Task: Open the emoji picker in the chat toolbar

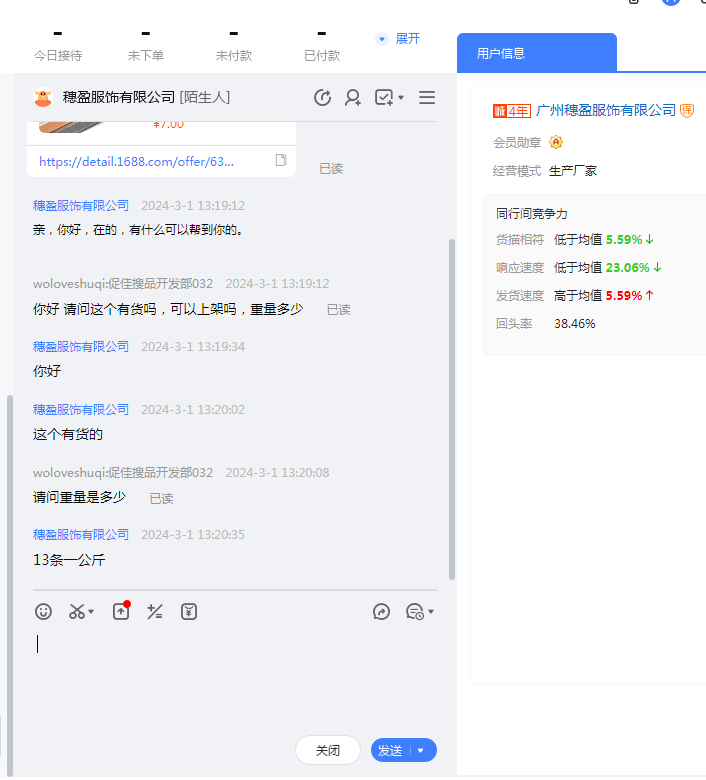Action: (x=43, y=611)
